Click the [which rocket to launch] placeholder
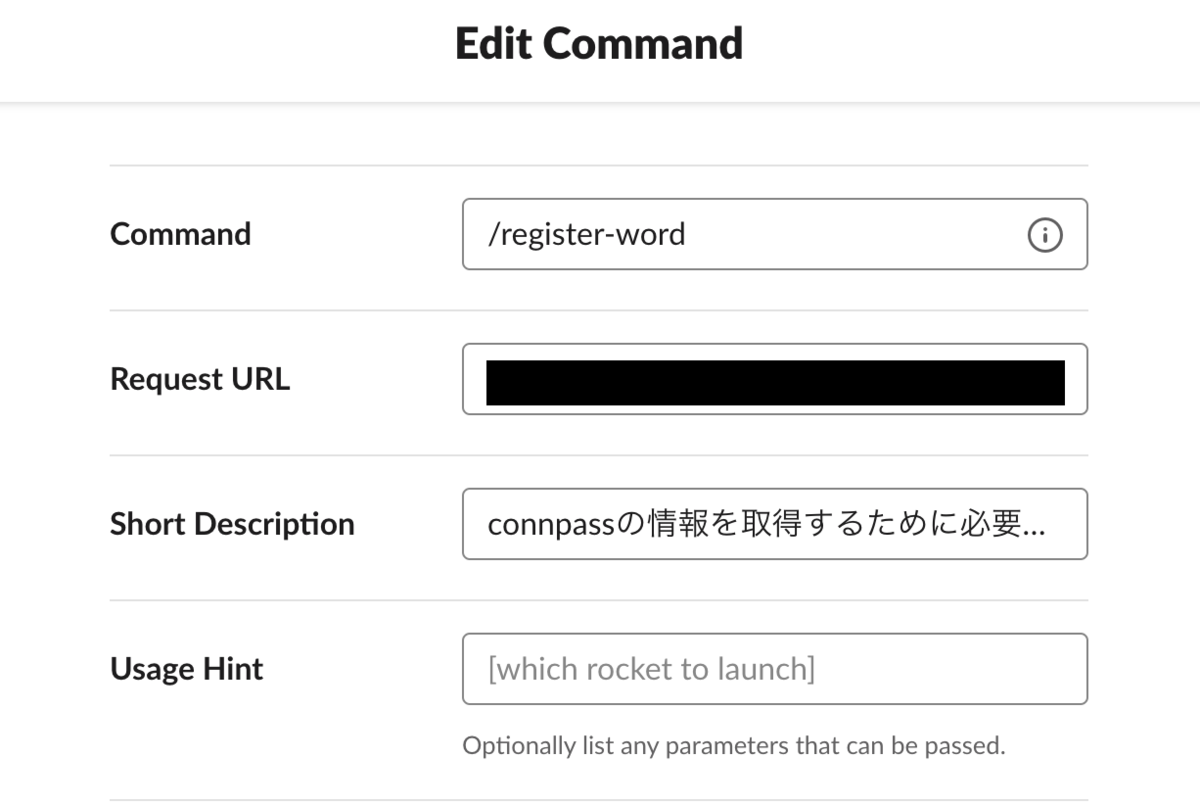 coord(651,669)
